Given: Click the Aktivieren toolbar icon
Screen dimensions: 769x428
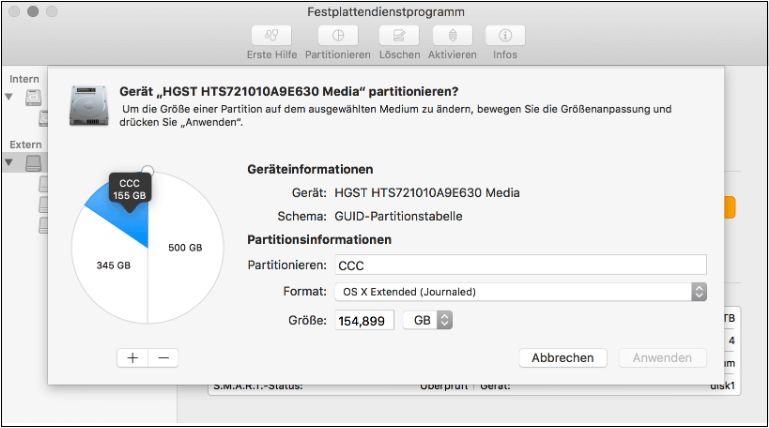Looking at the screenshot, I should tap(453, 35).
